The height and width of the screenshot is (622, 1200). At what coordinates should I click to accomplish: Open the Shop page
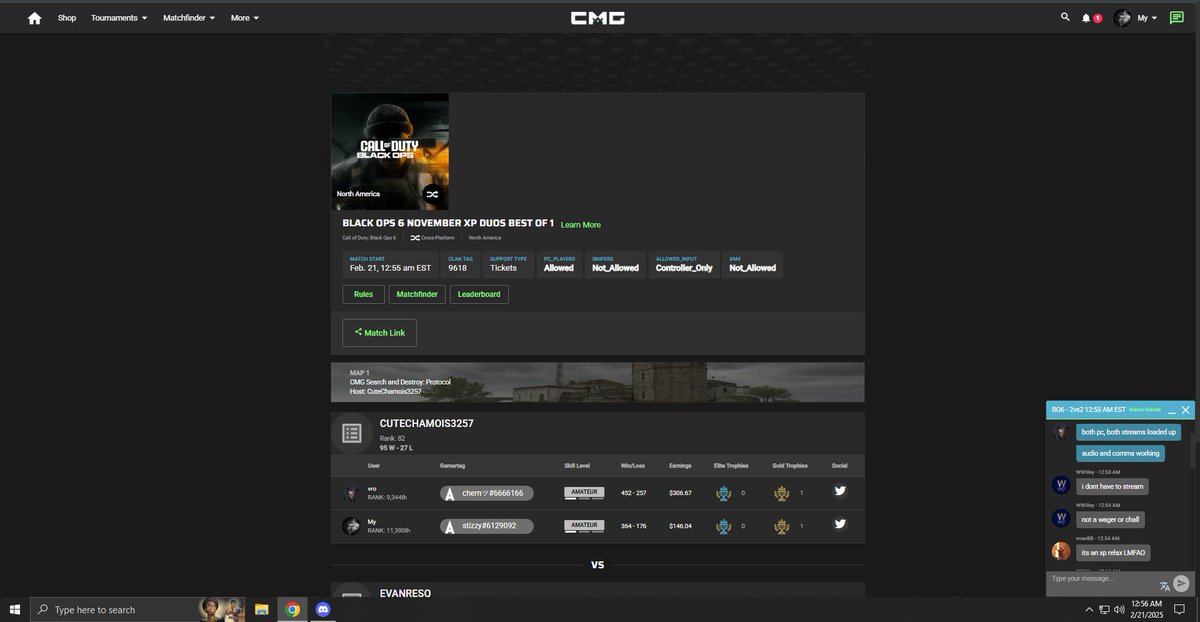[67, 18]
